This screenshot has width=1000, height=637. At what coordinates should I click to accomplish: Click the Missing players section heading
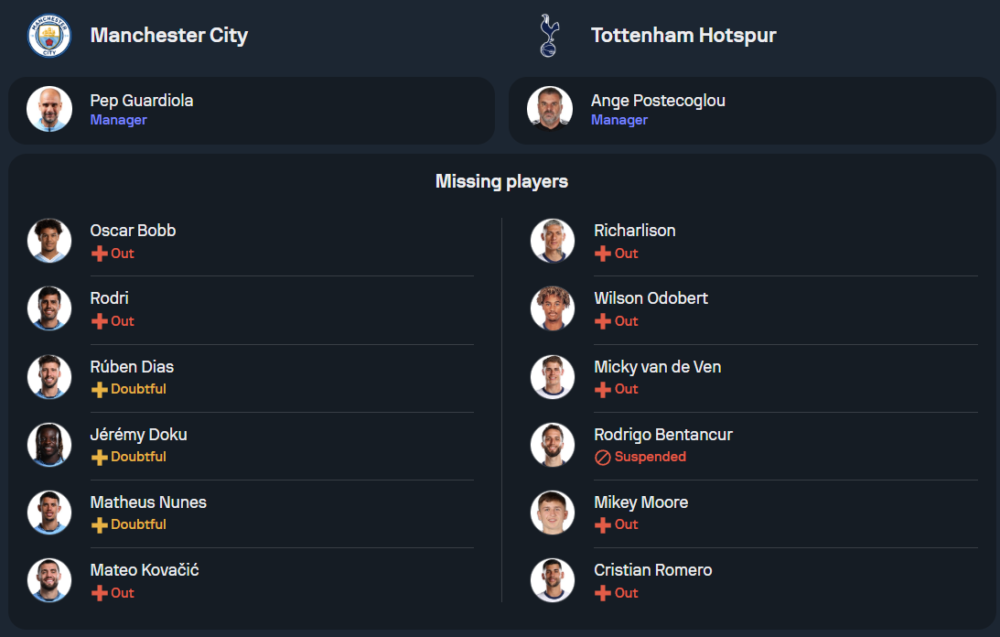tap(501, 182)
